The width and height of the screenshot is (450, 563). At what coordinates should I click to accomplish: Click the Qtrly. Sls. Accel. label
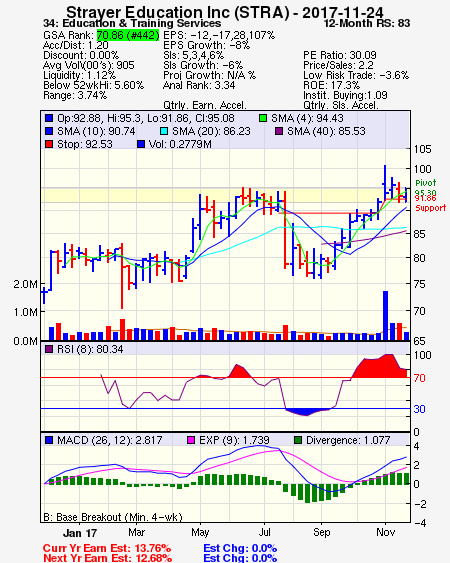pyautogui.click(x=341, y=106)
